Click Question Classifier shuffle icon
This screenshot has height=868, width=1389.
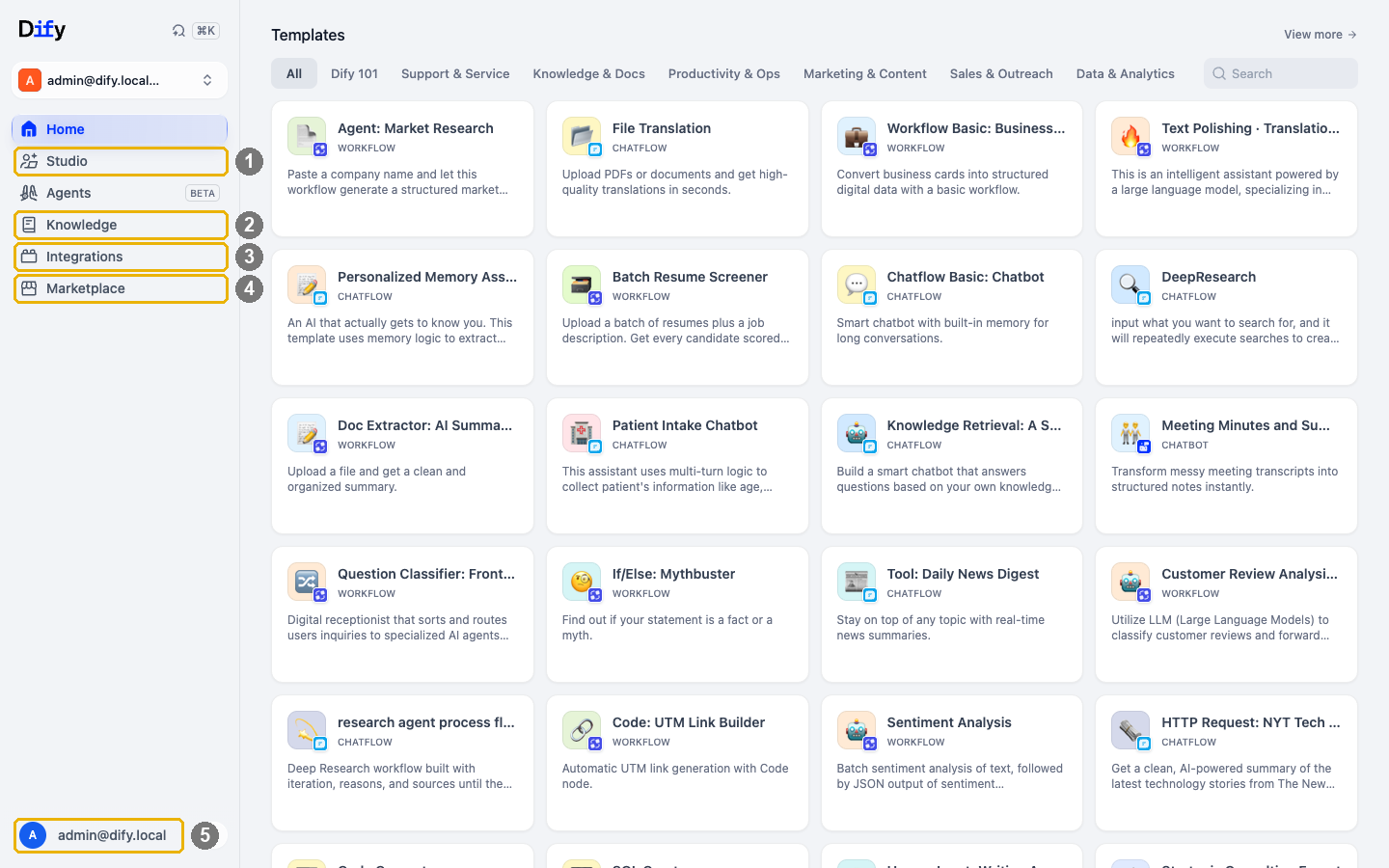[x=307, y=582]
